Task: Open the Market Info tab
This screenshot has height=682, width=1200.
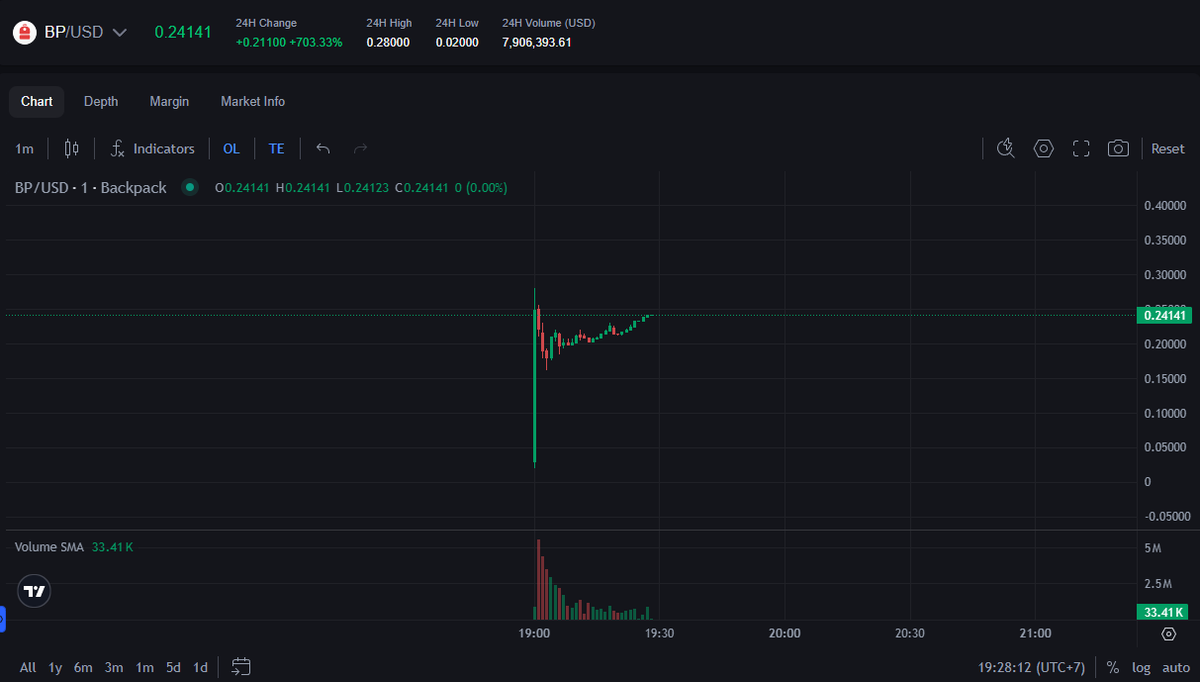Action: point(253,101)
